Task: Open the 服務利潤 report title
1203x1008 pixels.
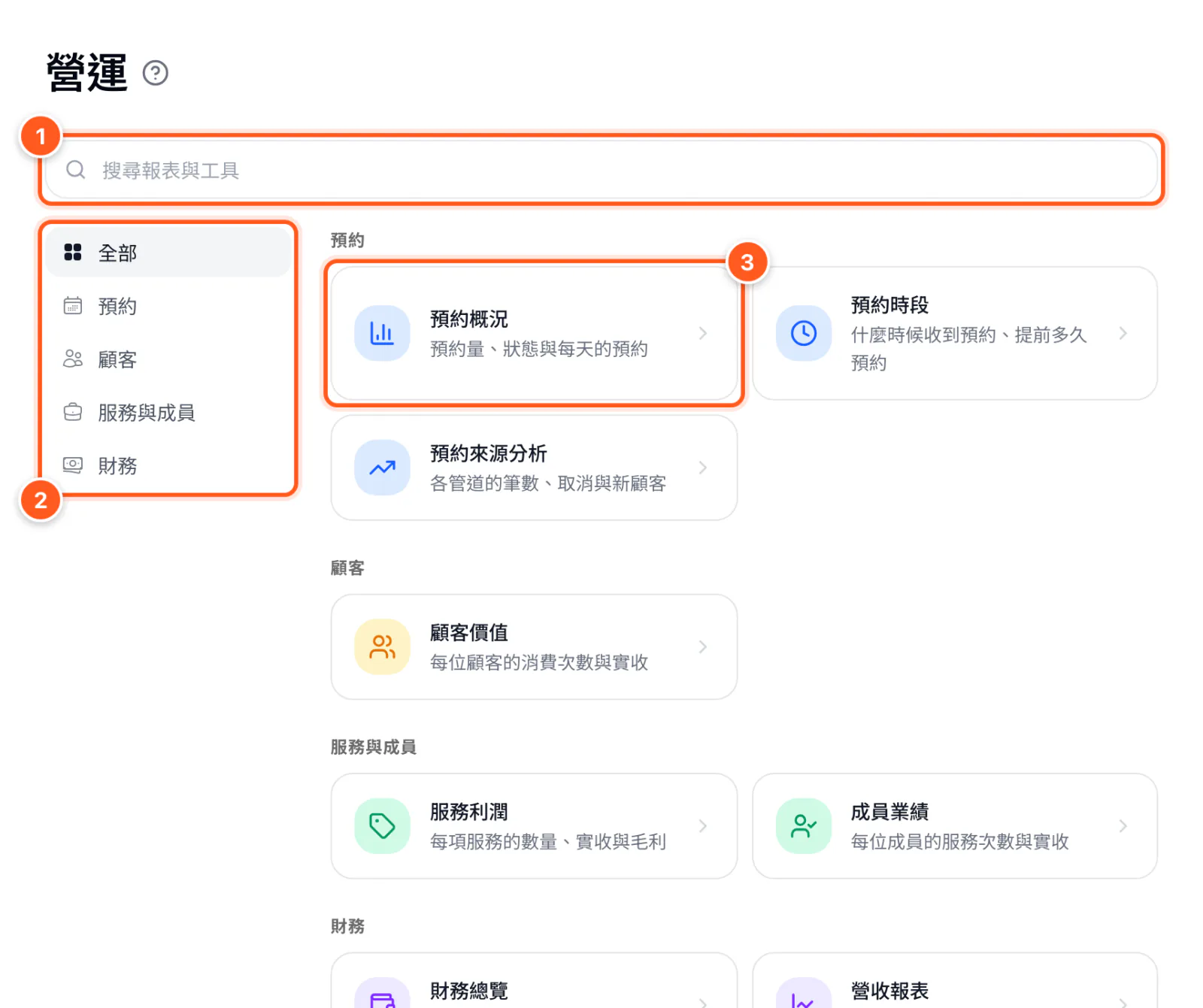Action: pyautogui.click(x=469, y=812)
